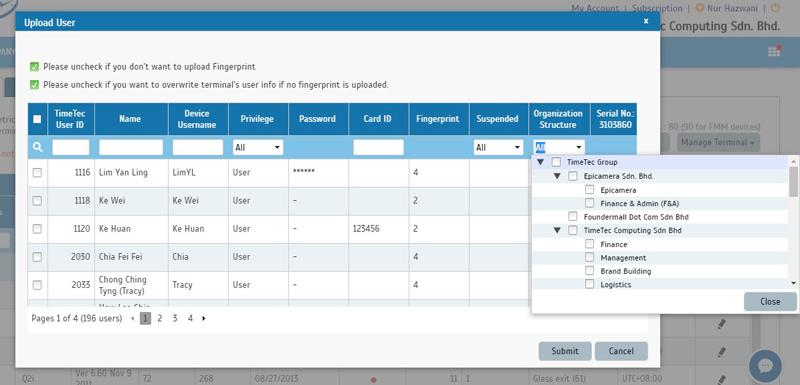
Task: Click the Privilege column header
Action: (x=257, y=119)
